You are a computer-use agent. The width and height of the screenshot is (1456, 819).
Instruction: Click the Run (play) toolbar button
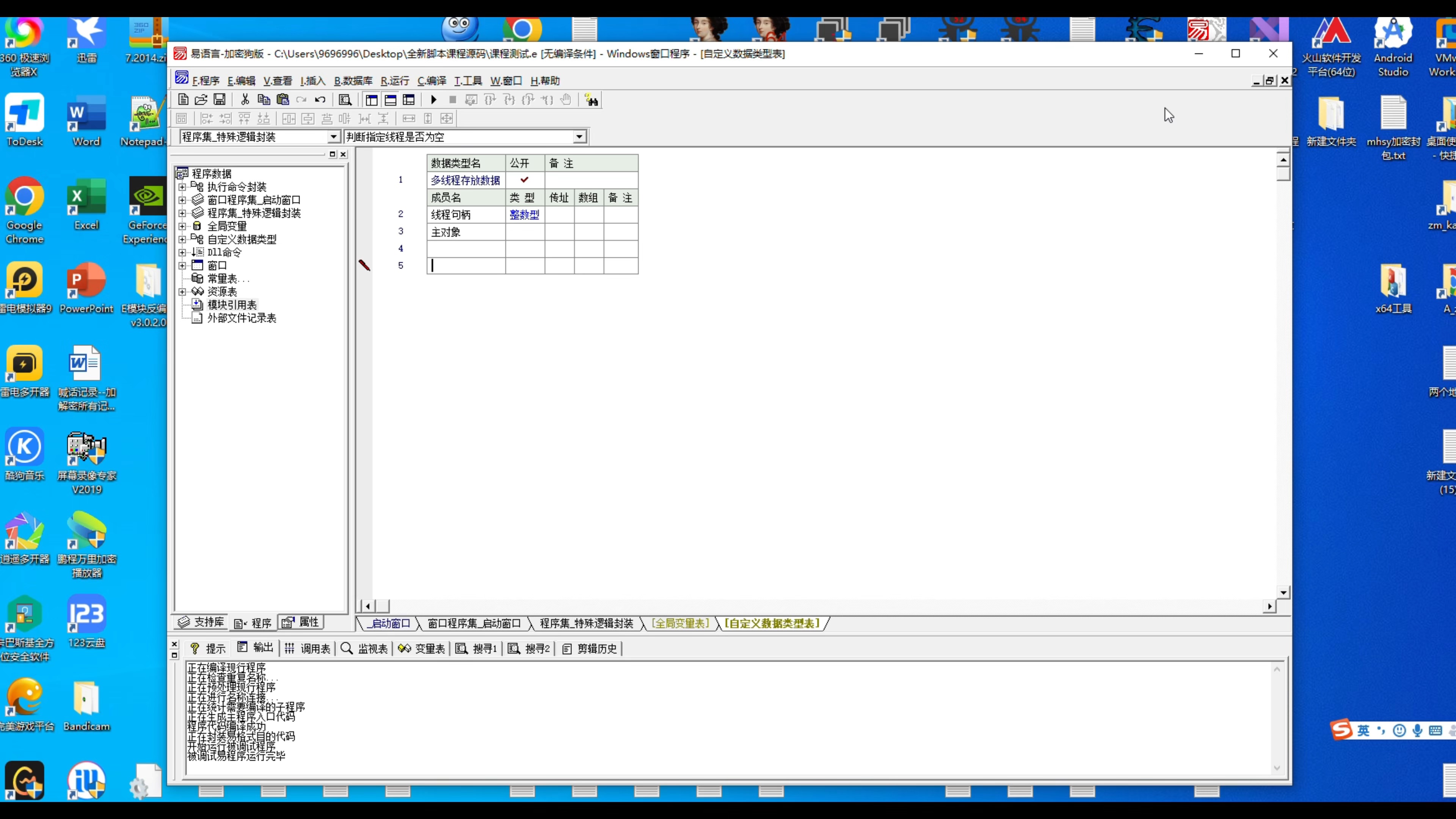click(433, 100)
